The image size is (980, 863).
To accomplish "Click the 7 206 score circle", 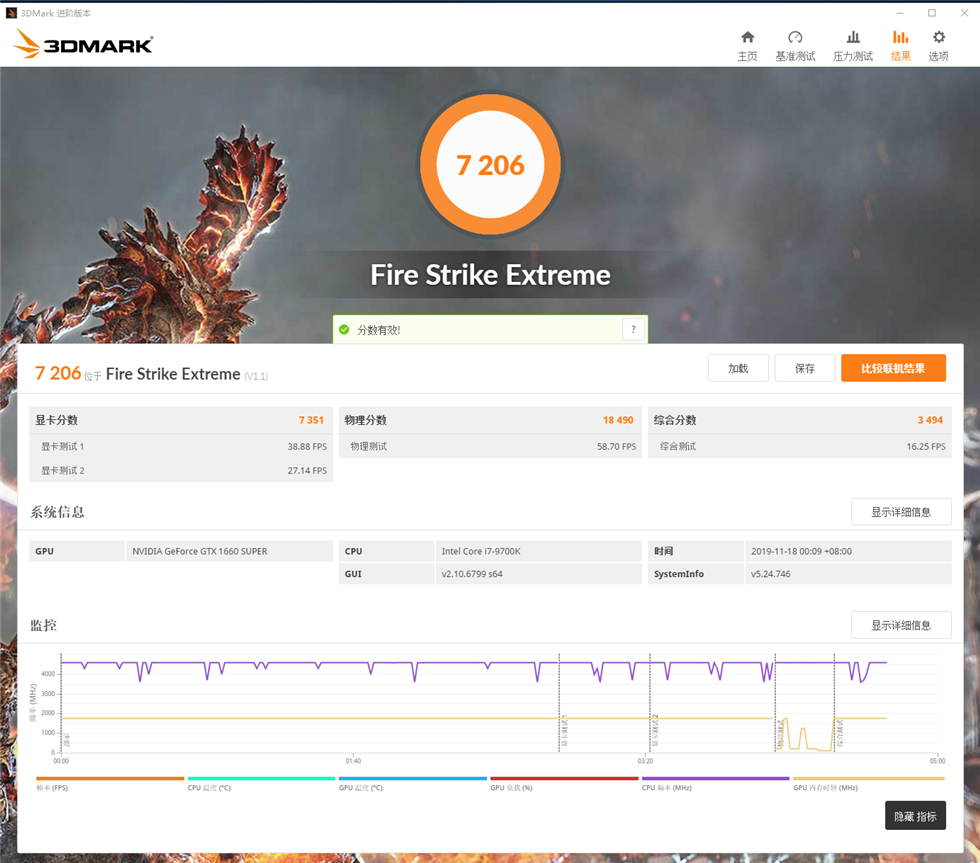I will point(490,165).
